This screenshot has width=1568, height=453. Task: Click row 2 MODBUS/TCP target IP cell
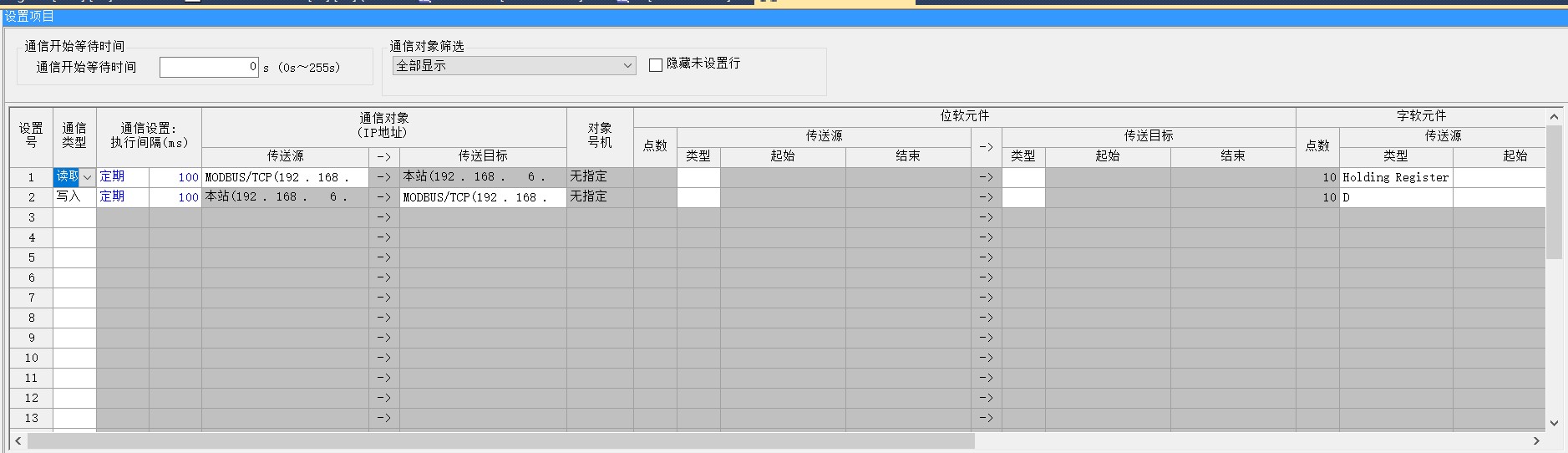482,197
